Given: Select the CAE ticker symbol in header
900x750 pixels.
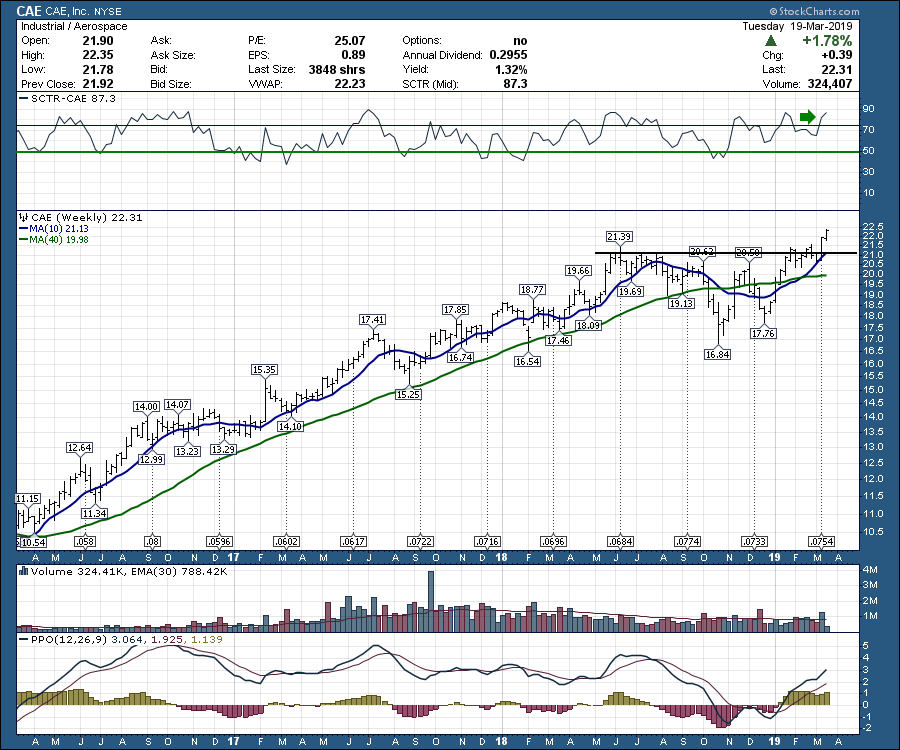Looking at the screenshot, I should pyautogui.click(x=29, y=11).
